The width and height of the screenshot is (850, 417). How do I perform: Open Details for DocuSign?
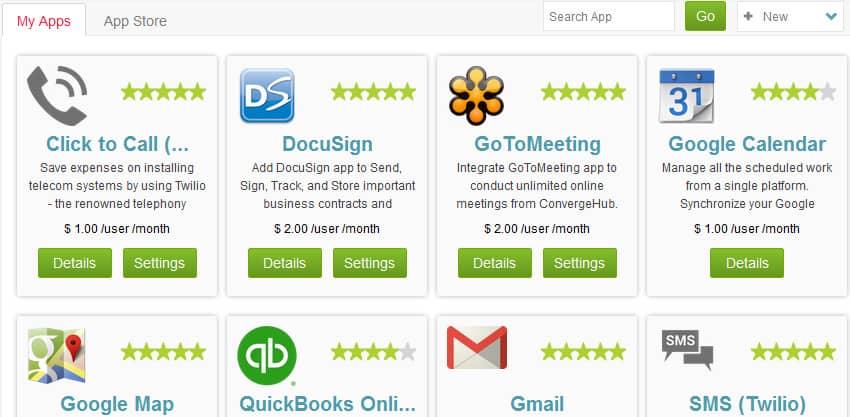pyautogui.click(x=285, y=263)
